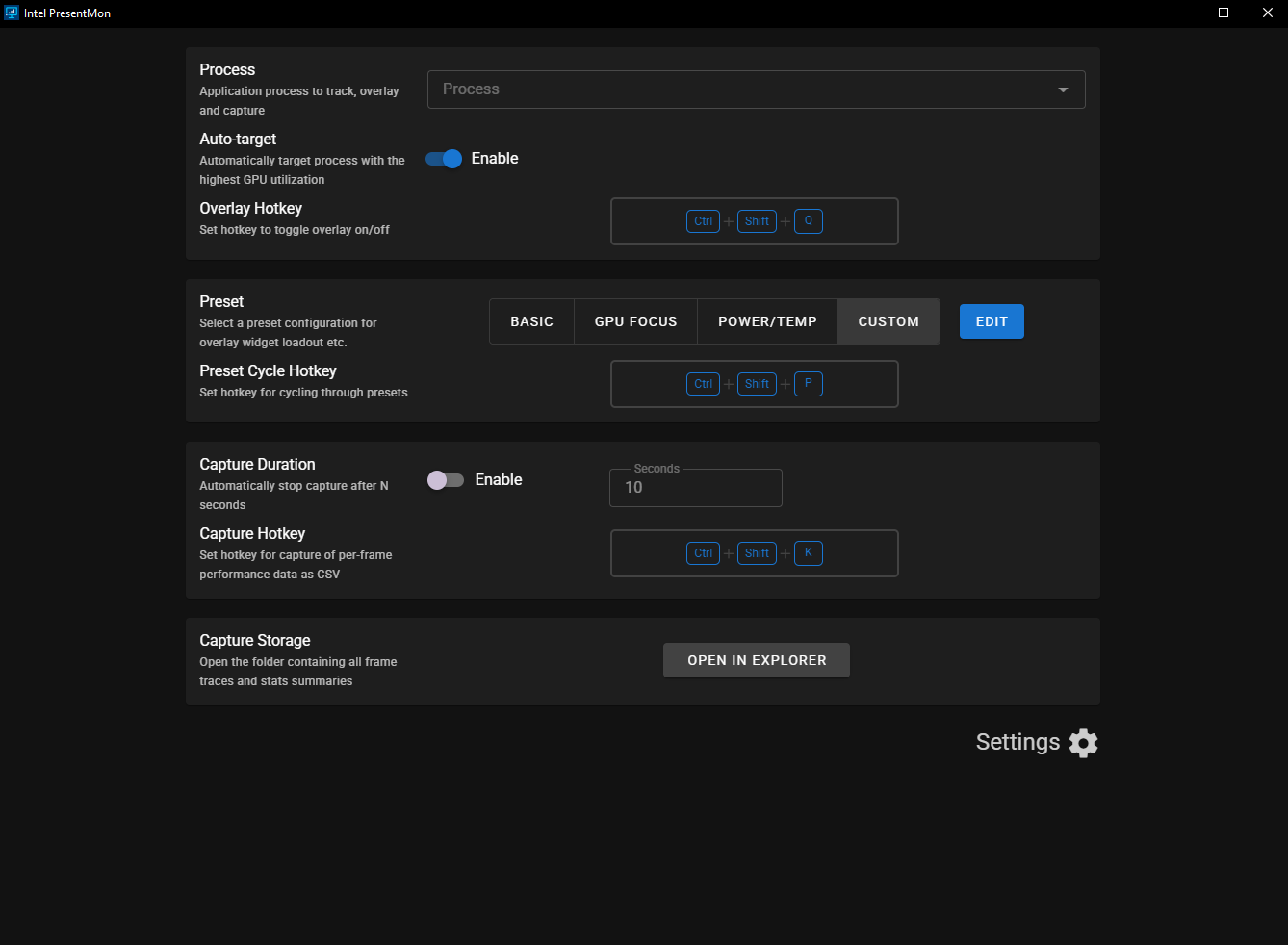Image resolution: width=1288 pixels, height=945 pixels.
Task: Click the Intel PresentMon app icon in title bar
Action: pos(12,13)
